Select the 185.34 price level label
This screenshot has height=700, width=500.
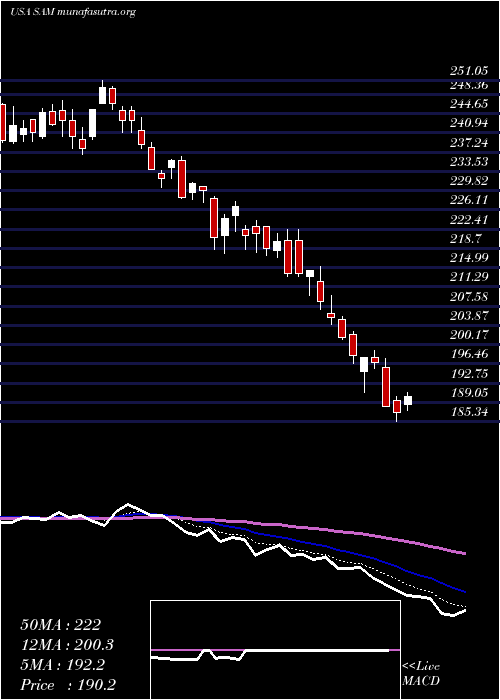468,412
